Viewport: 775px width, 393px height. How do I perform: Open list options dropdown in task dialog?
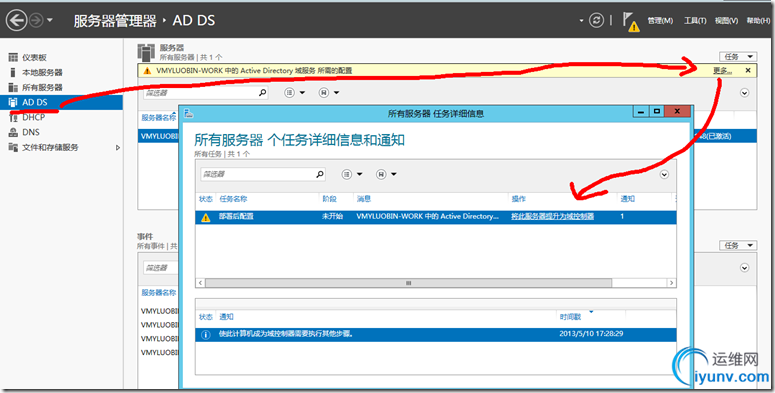coord(352,174)
